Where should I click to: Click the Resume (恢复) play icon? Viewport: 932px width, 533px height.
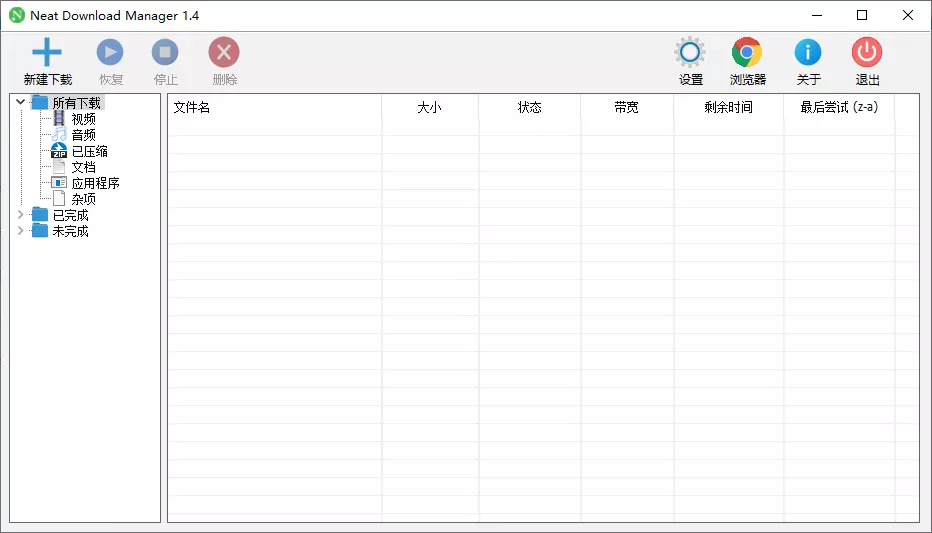click(110, 52)
